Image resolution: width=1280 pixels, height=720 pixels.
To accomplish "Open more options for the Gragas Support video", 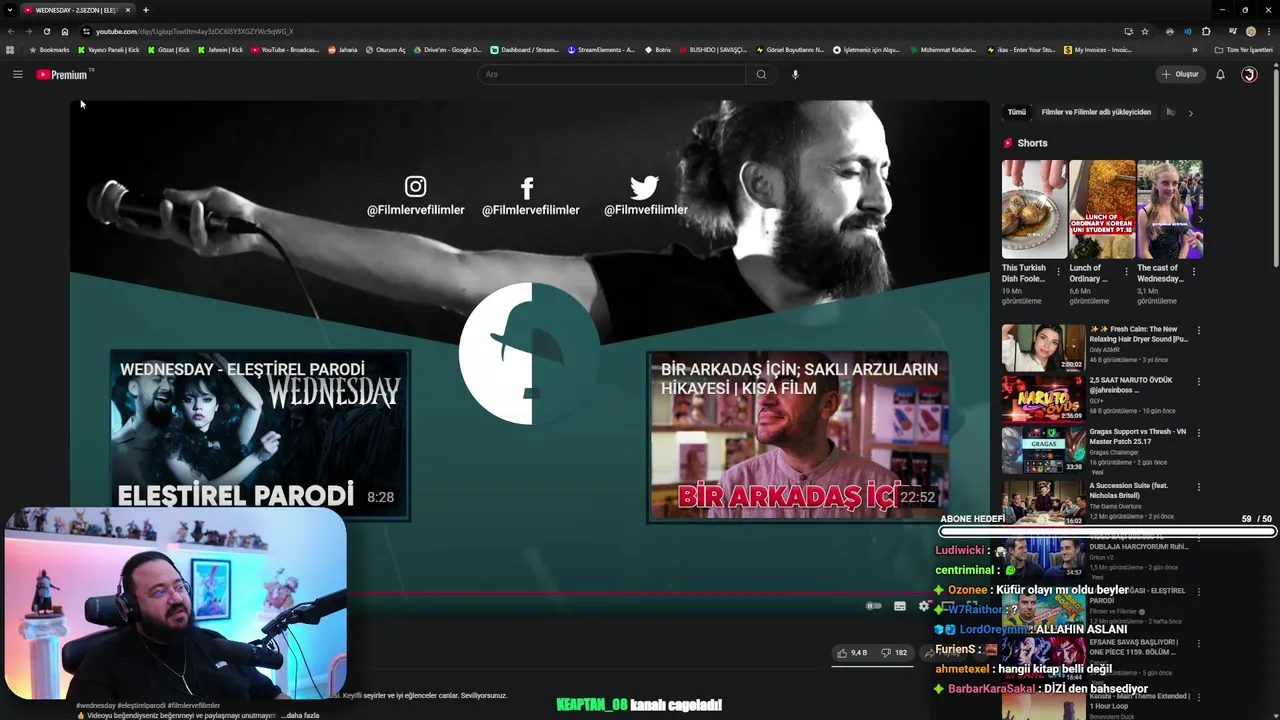I will tap(1198, 433).
